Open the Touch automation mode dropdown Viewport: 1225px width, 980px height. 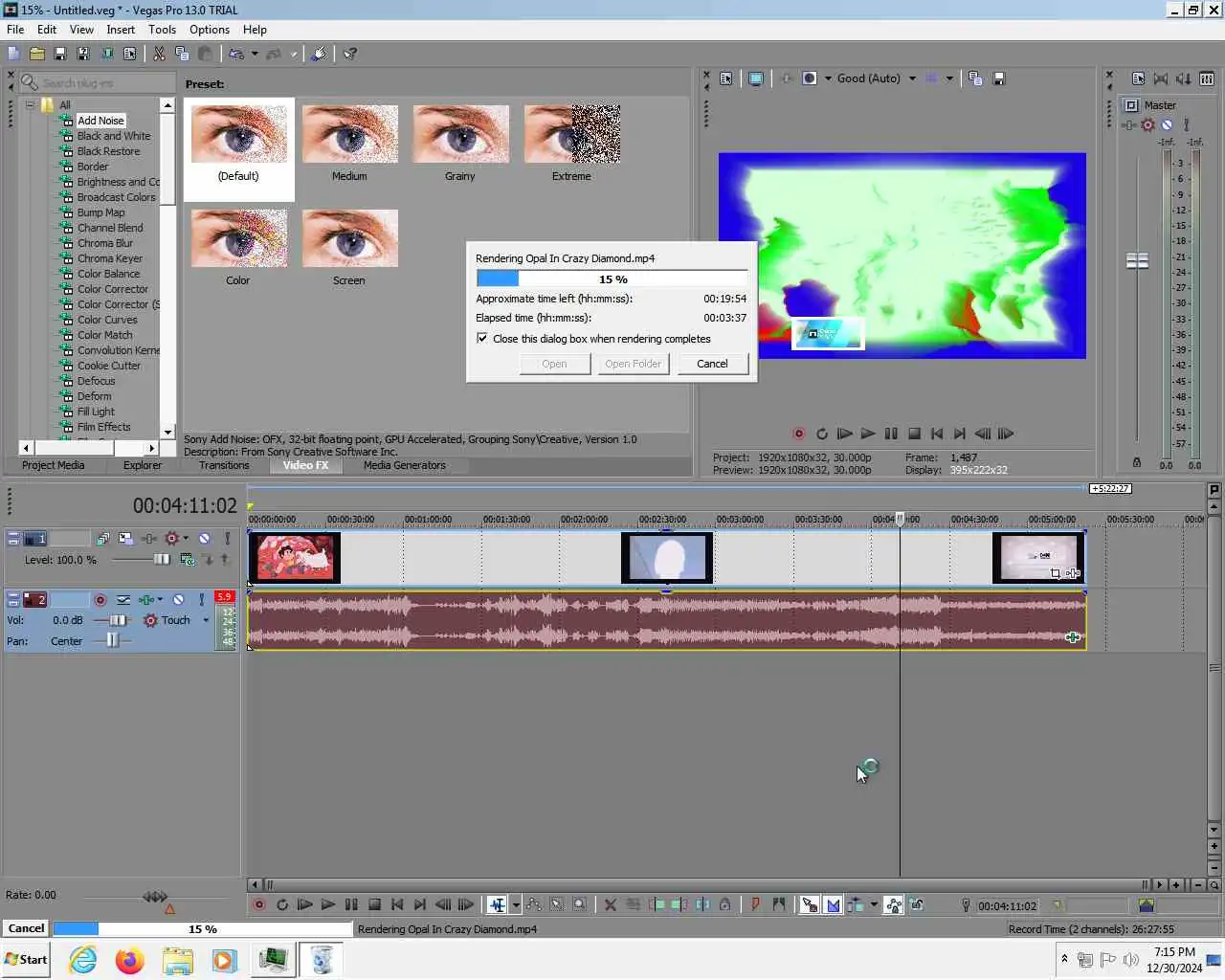point(206,620)
